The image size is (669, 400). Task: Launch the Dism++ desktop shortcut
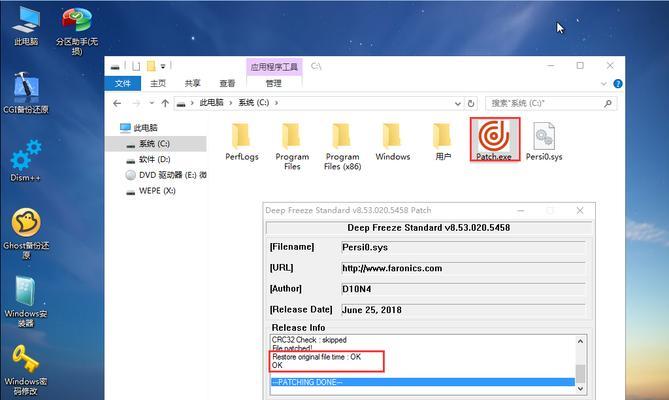(x=26, y=161)
